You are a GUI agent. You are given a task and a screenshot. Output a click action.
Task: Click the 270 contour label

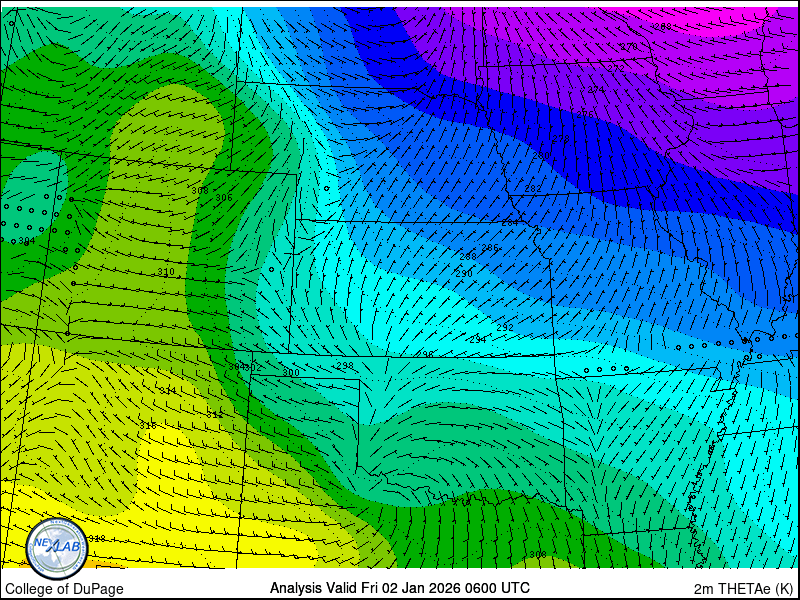[x=629, y=46]
